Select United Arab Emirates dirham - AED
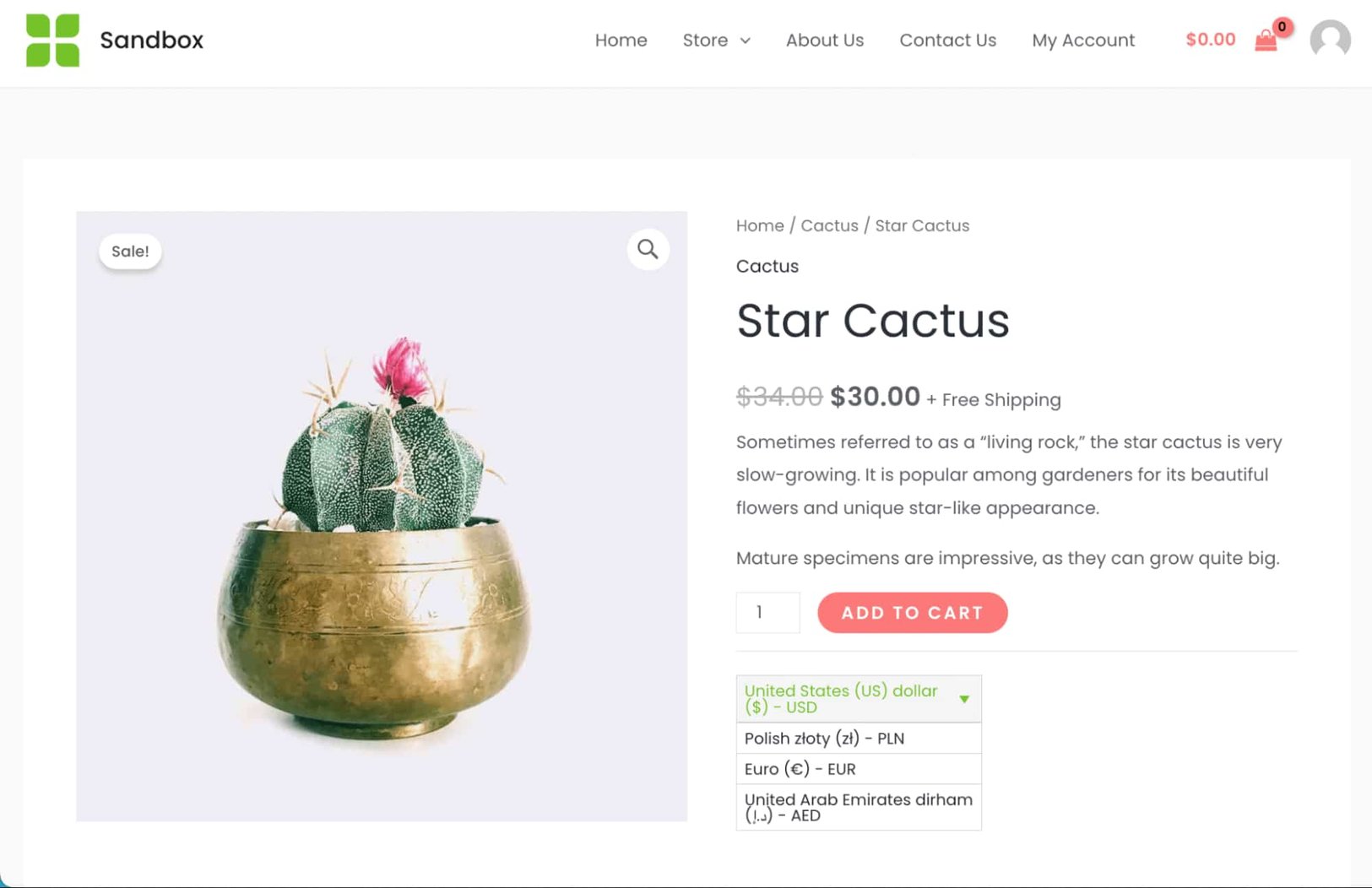Screen dimensions: 1372x888 pyautogui.click(x=858, y=807)
